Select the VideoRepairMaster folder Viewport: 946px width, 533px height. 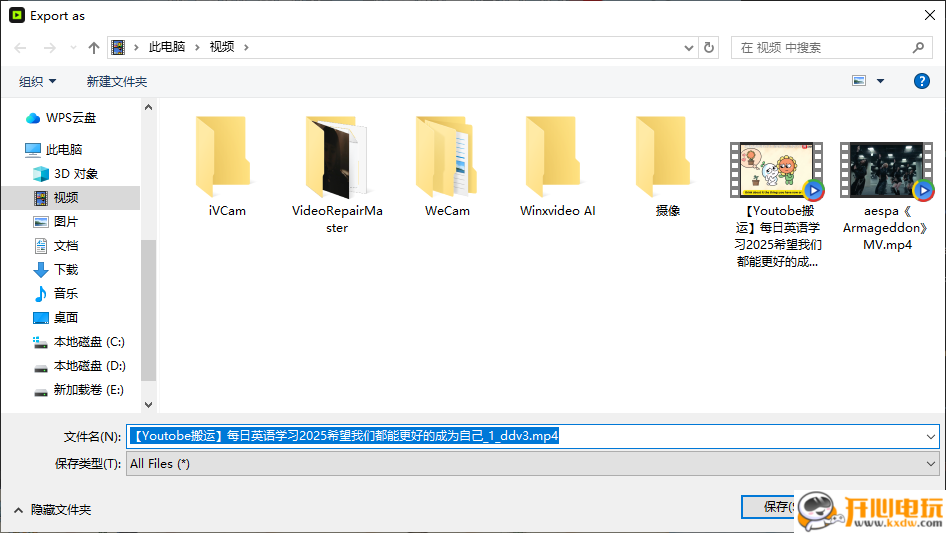(x=337, y=175)
